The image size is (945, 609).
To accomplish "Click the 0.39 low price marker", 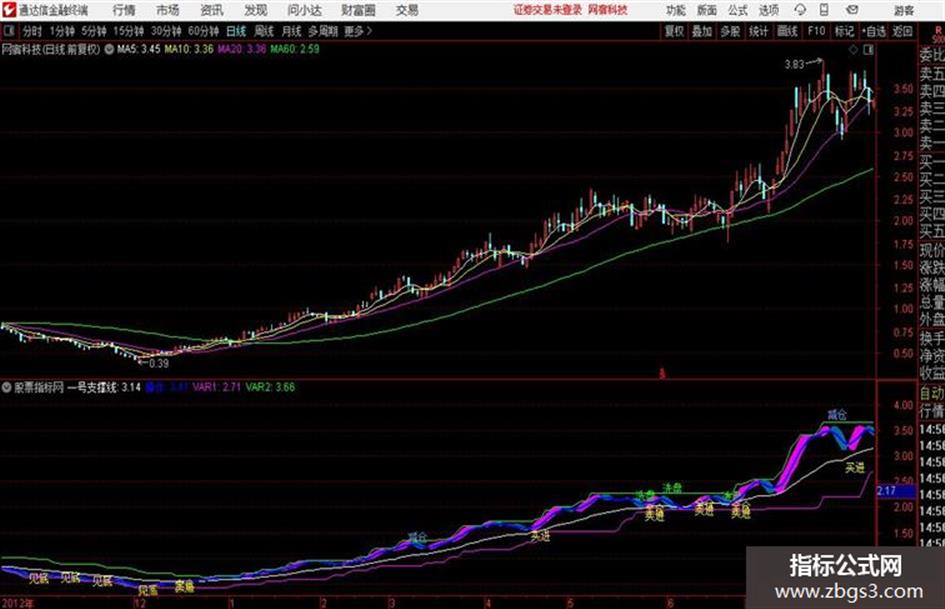I will click(159, 364).
